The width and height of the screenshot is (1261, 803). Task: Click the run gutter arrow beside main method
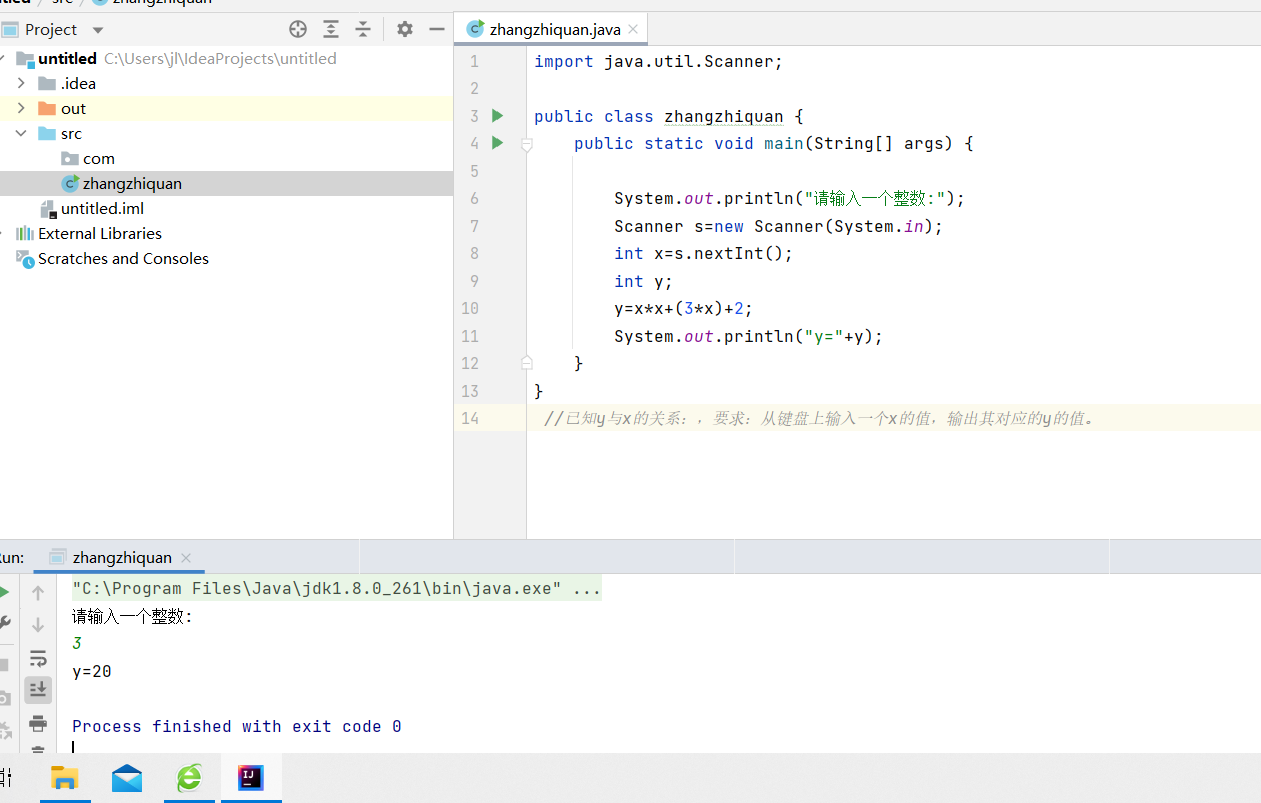coord(498,143)
